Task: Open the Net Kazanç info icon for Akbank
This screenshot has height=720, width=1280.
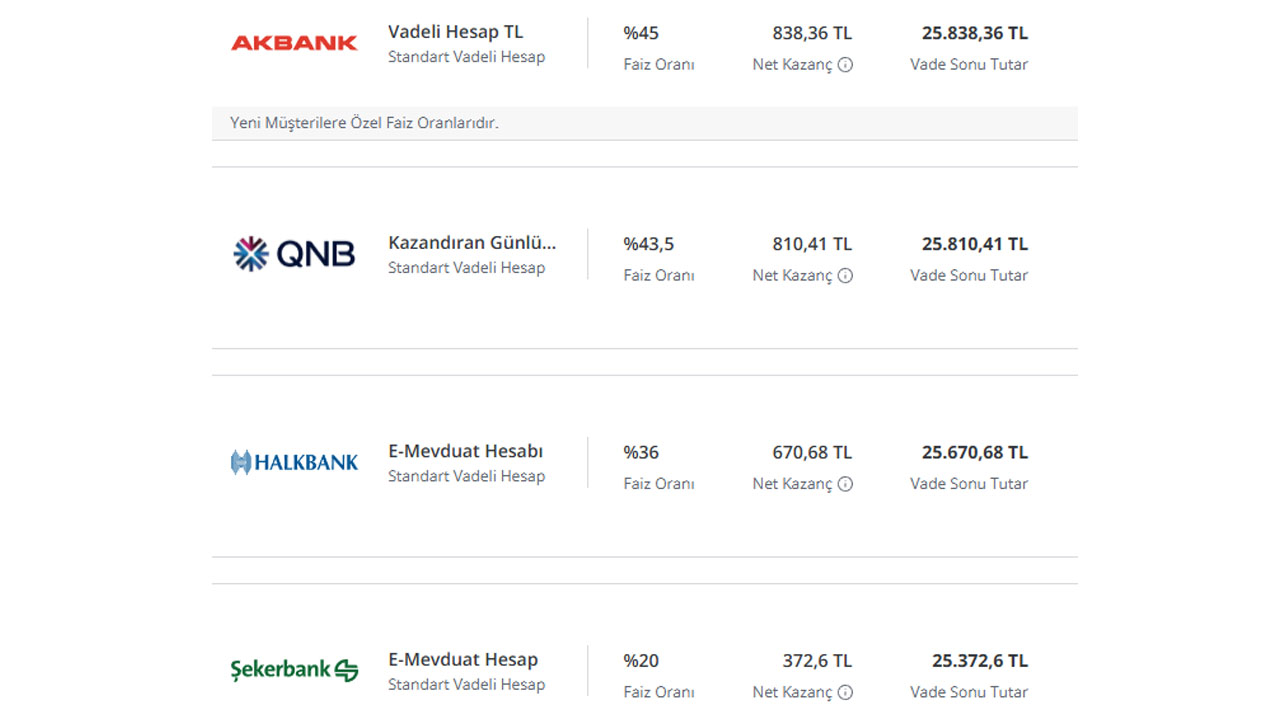Action: (845, 65)
